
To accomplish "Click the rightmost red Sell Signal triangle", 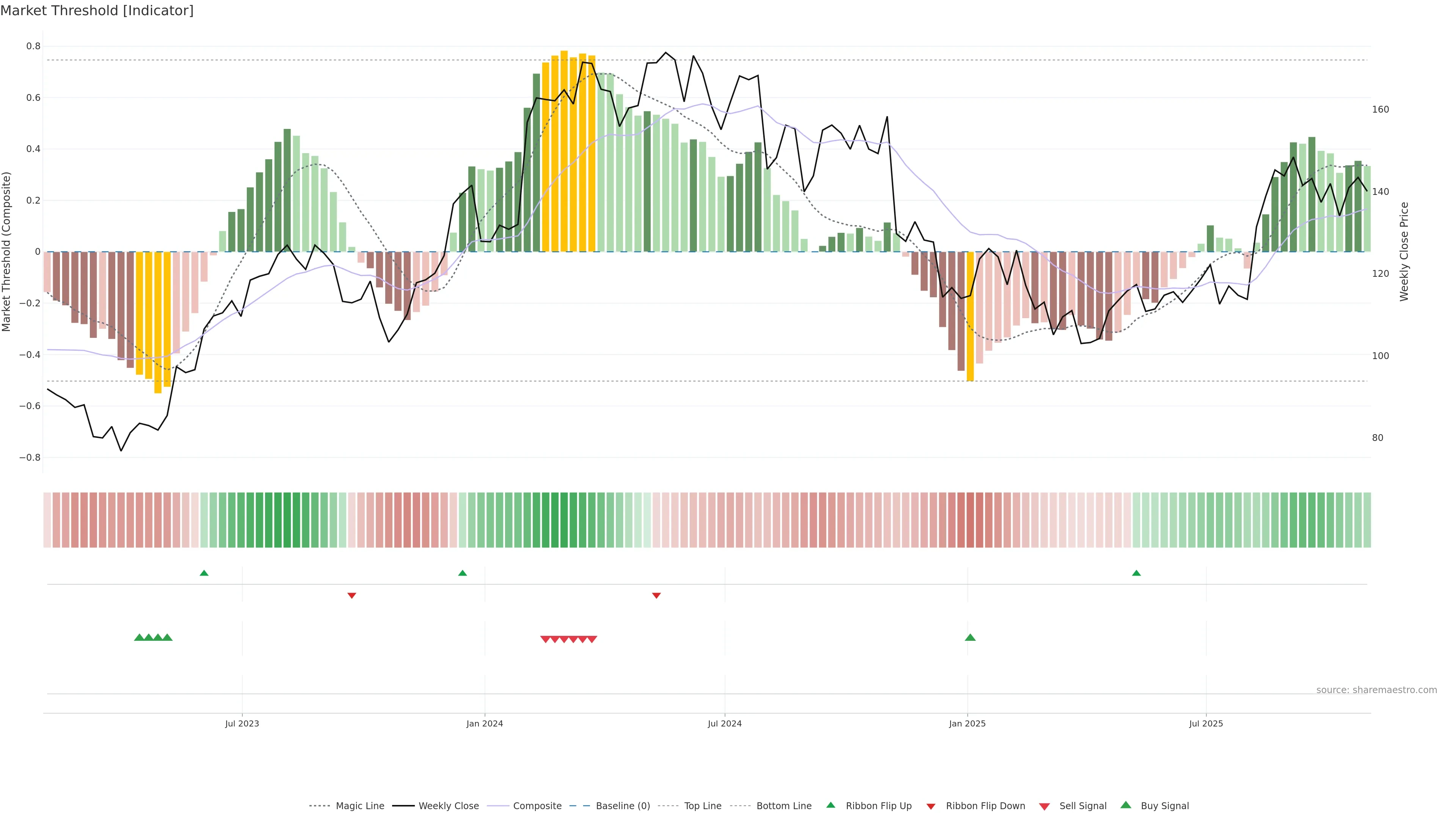I will 592,639.
